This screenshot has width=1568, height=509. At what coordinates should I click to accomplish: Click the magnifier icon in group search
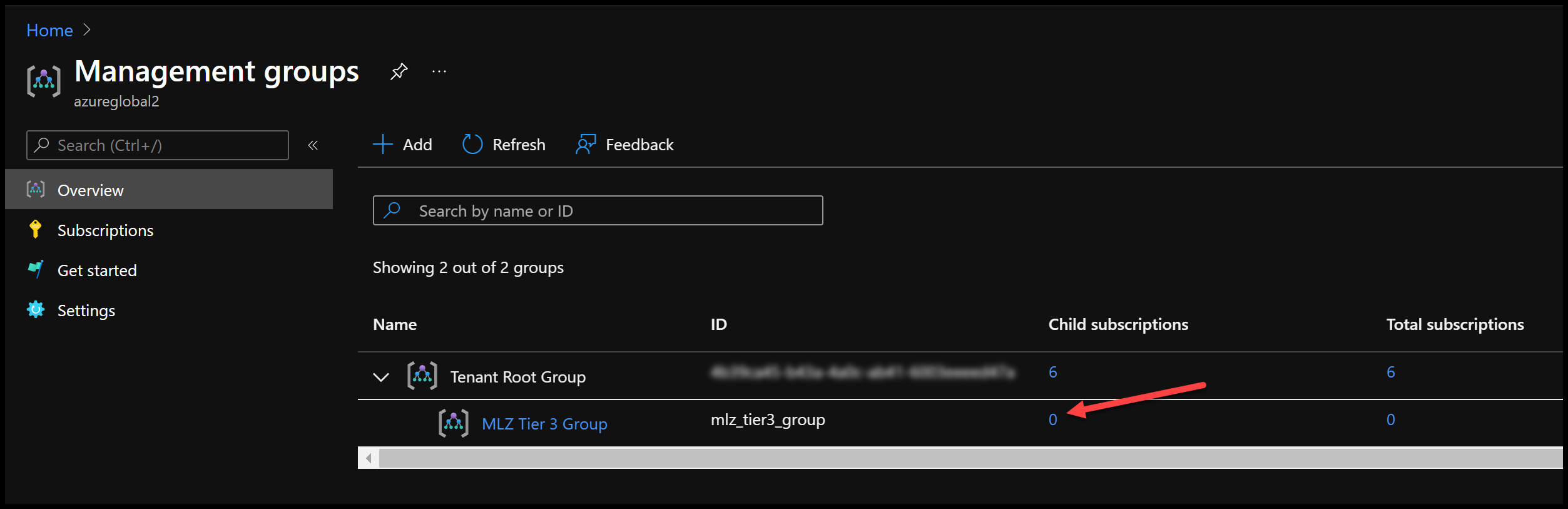click(x=392, y=210)
